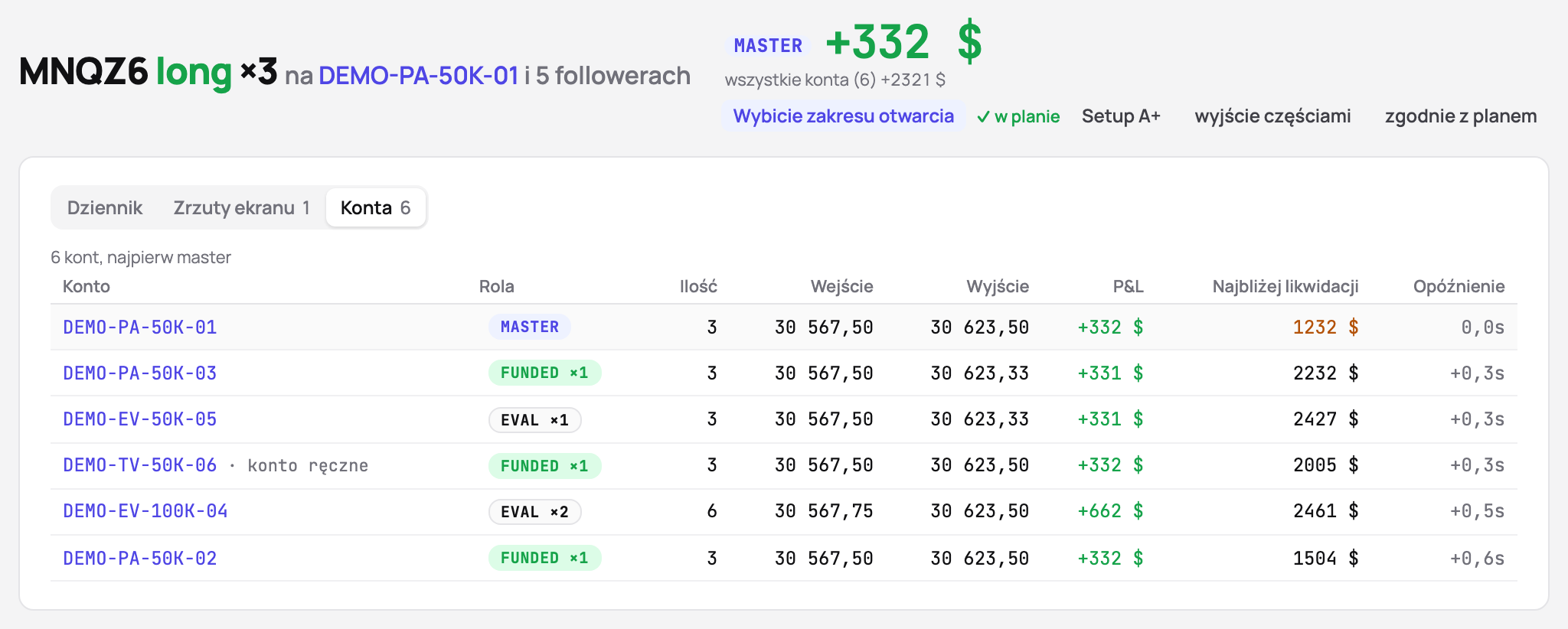Click the Konto column header
The image size is (1568, 629).
[87, 286]
